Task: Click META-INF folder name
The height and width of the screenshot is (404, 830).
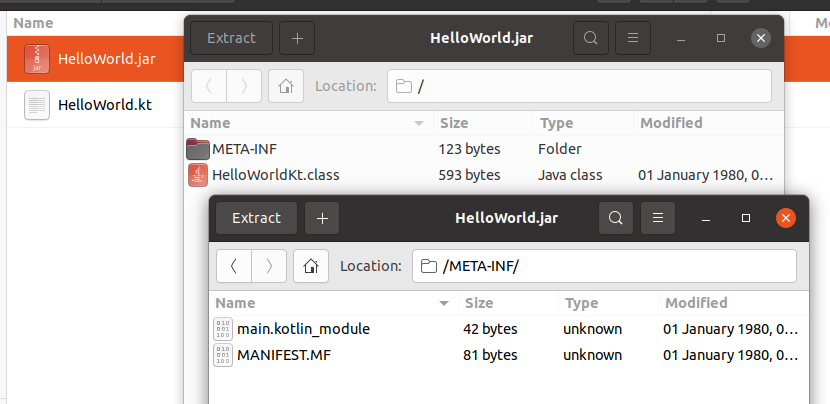Action: coord(244,149)
